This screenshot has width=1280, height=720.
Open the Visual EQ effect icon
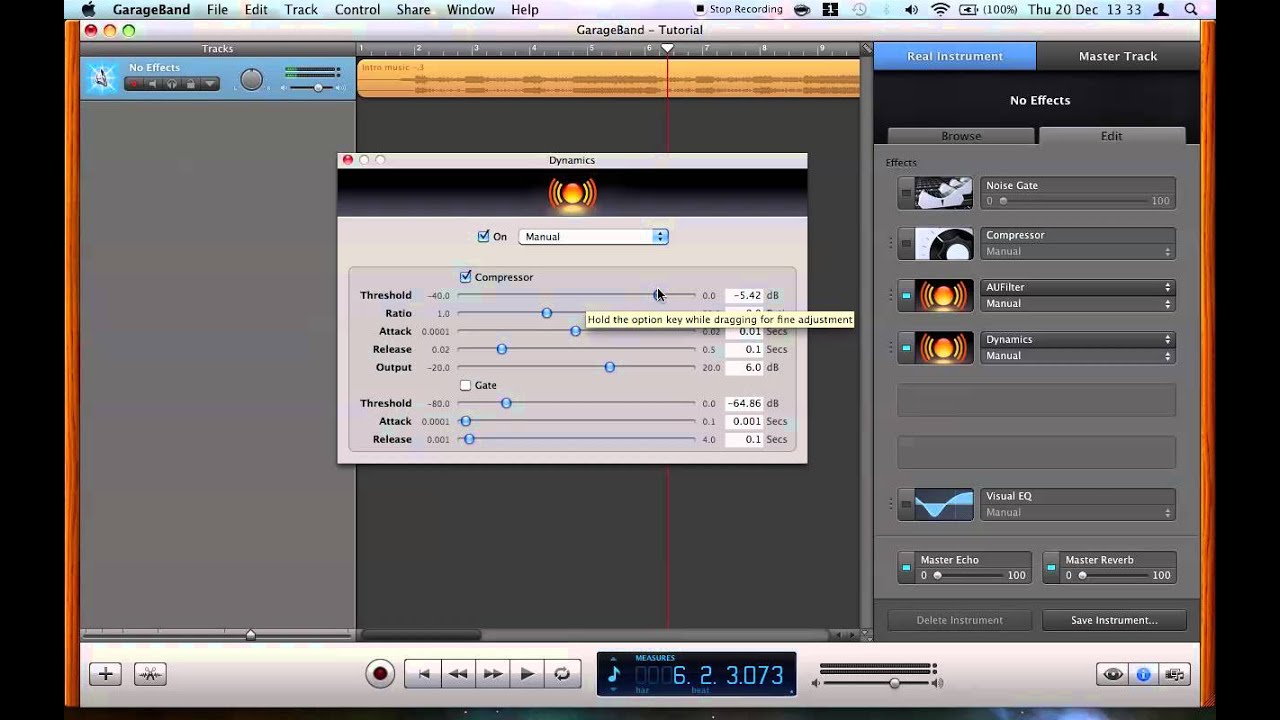944,505
